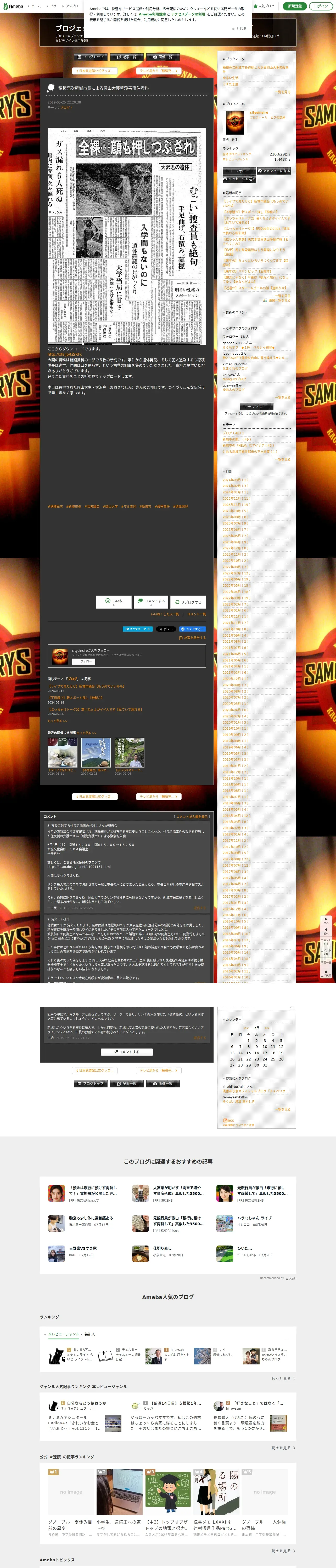Close the cookie notice with とじる
Viewport: 336px width, 1568px height.
tap(239, 28)
